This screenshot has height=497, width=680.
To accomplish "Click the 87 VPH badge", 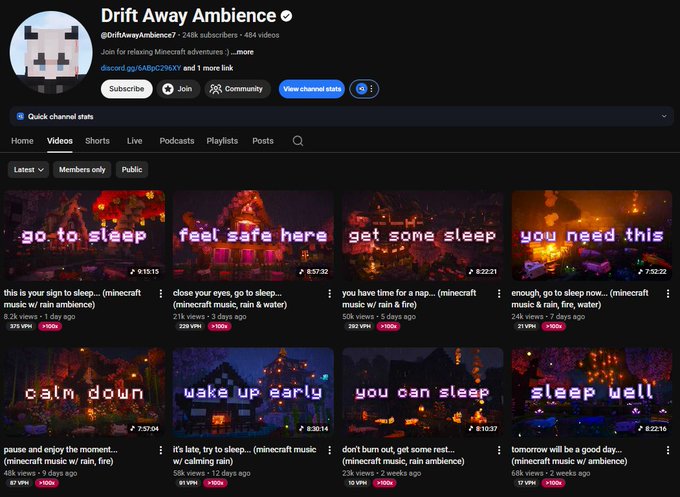I will click(19, 483).
